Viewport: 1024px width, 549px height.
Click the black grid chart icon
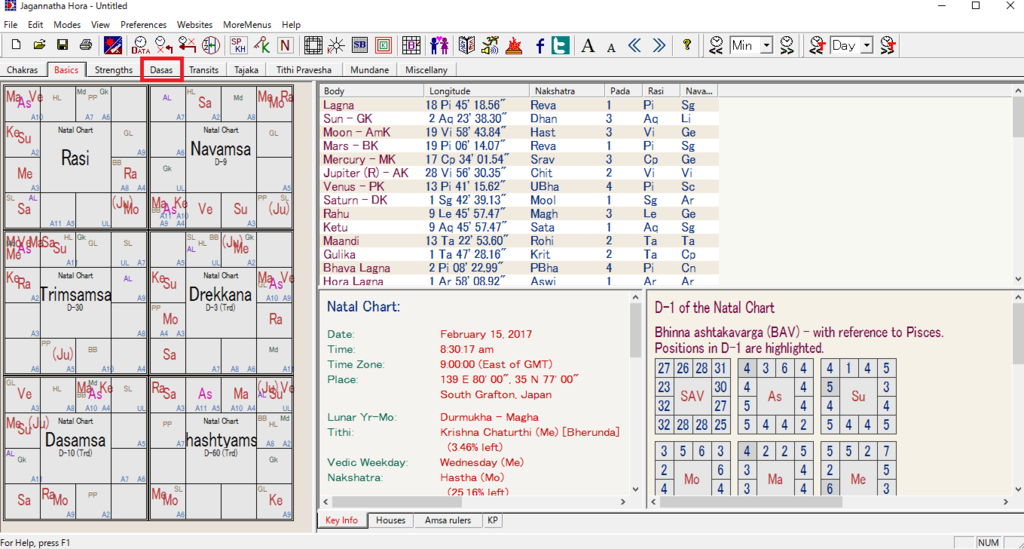coord(313,45)
